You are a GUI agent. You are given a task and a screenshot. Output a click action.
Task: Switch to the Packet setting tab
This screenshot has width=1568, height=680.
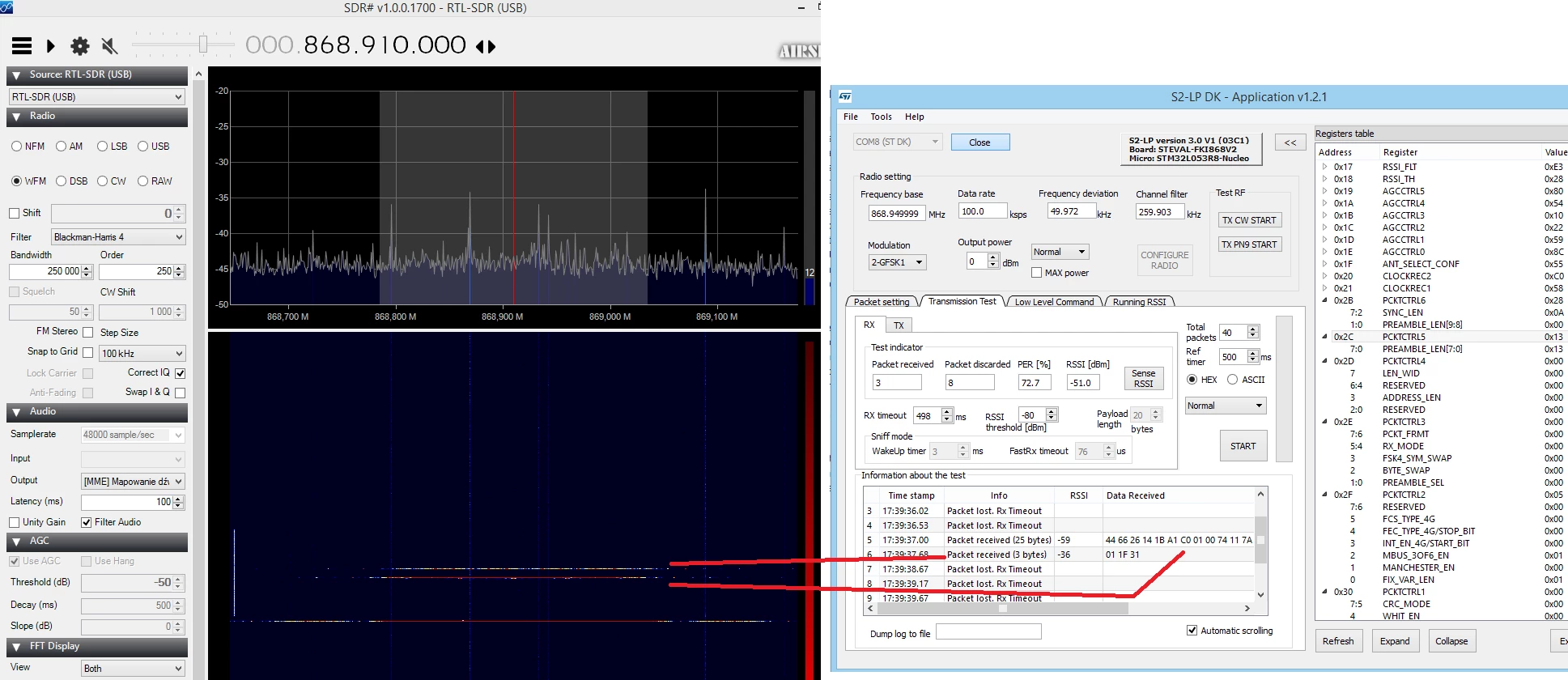click(882, 302)
